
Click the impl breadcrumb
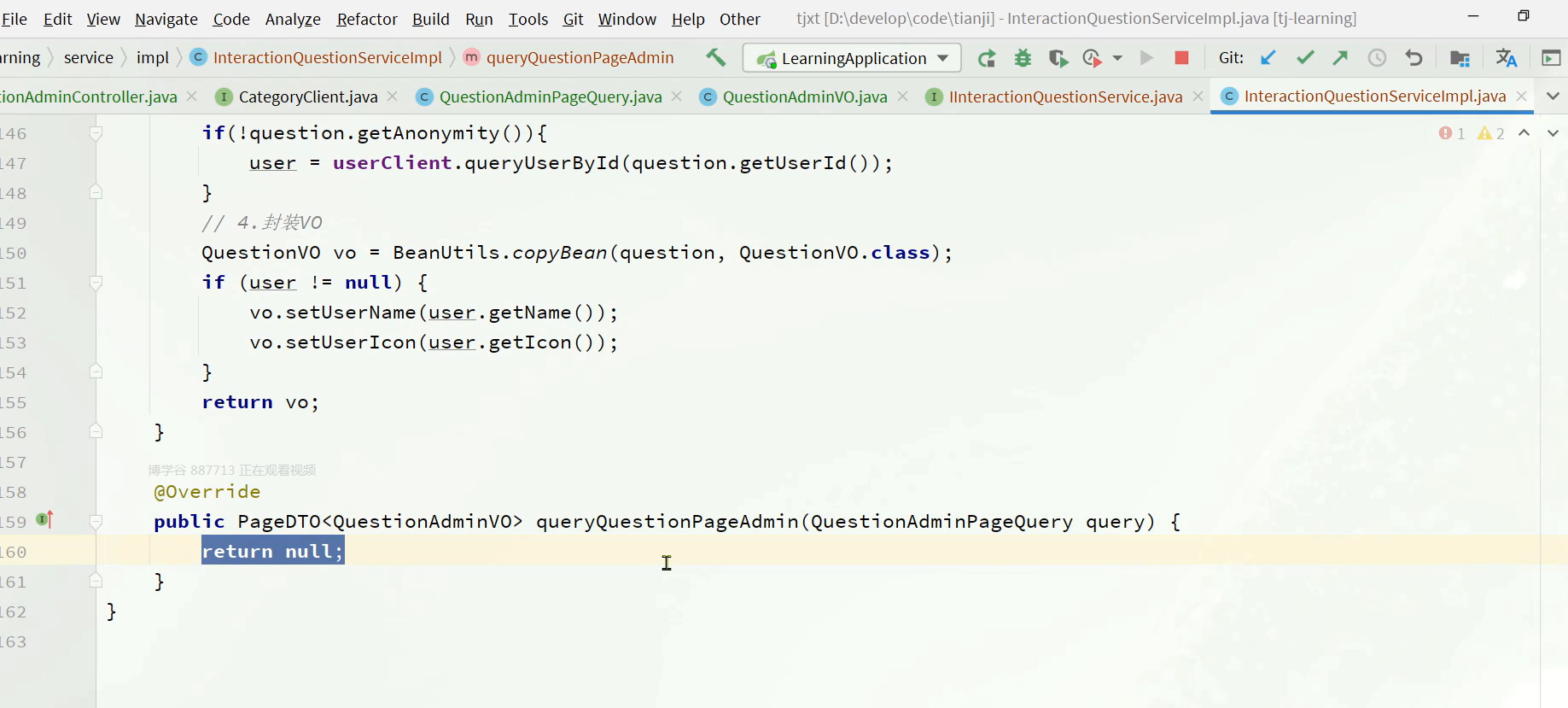[153, 57]
